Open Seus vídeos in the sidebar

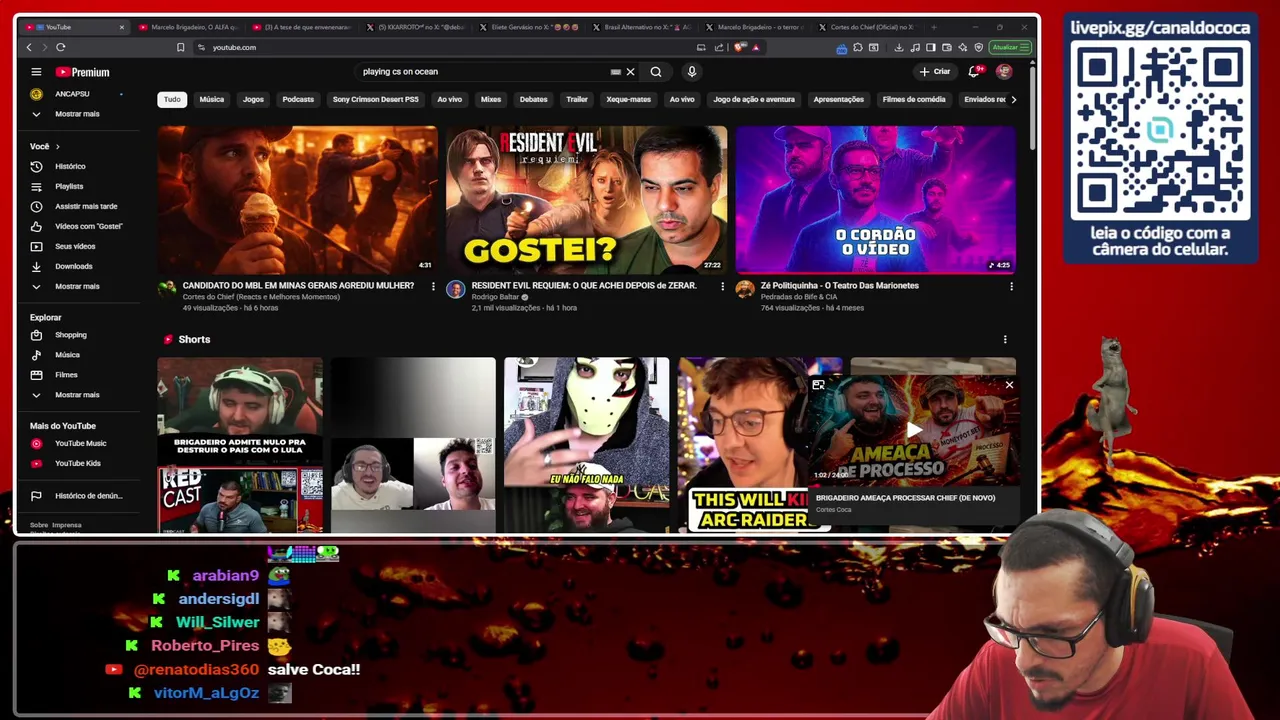point(75,246)
